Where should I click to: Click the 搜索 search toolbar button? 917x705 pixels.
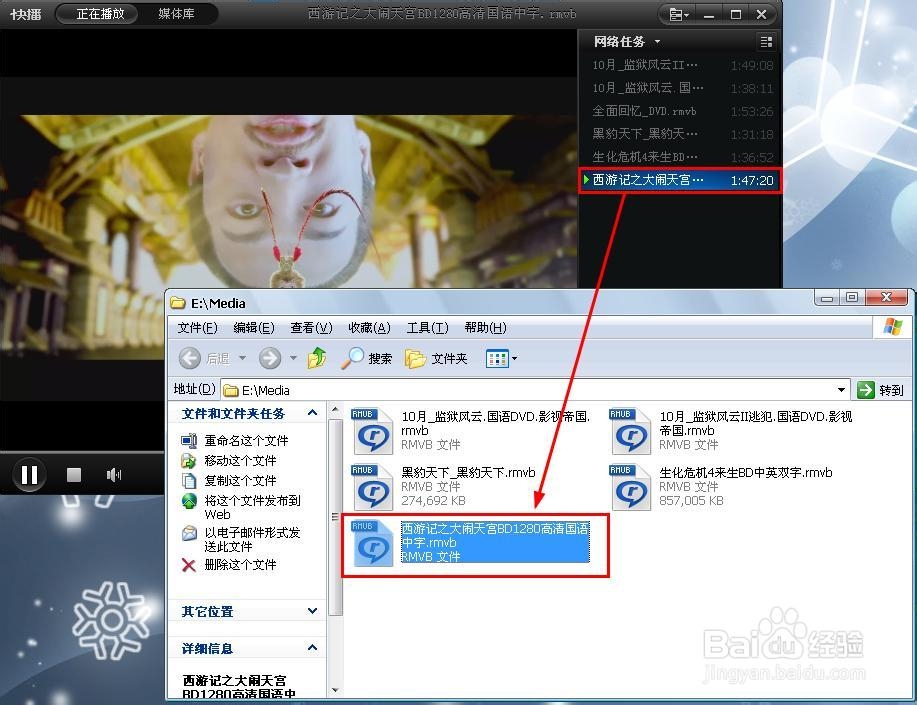(367, 358)
